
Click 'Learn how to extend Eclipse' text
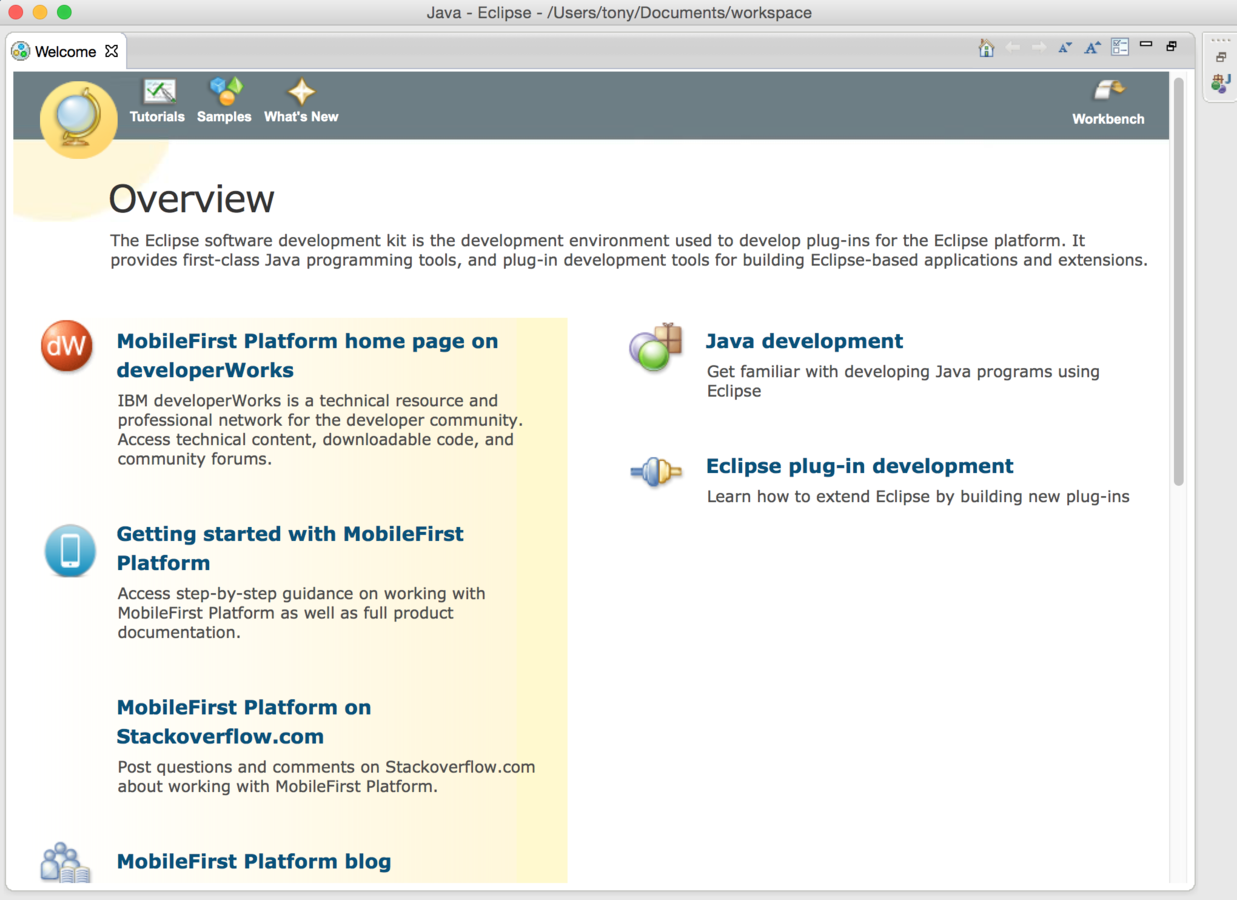pyautogui.click(x=918, y=496)
